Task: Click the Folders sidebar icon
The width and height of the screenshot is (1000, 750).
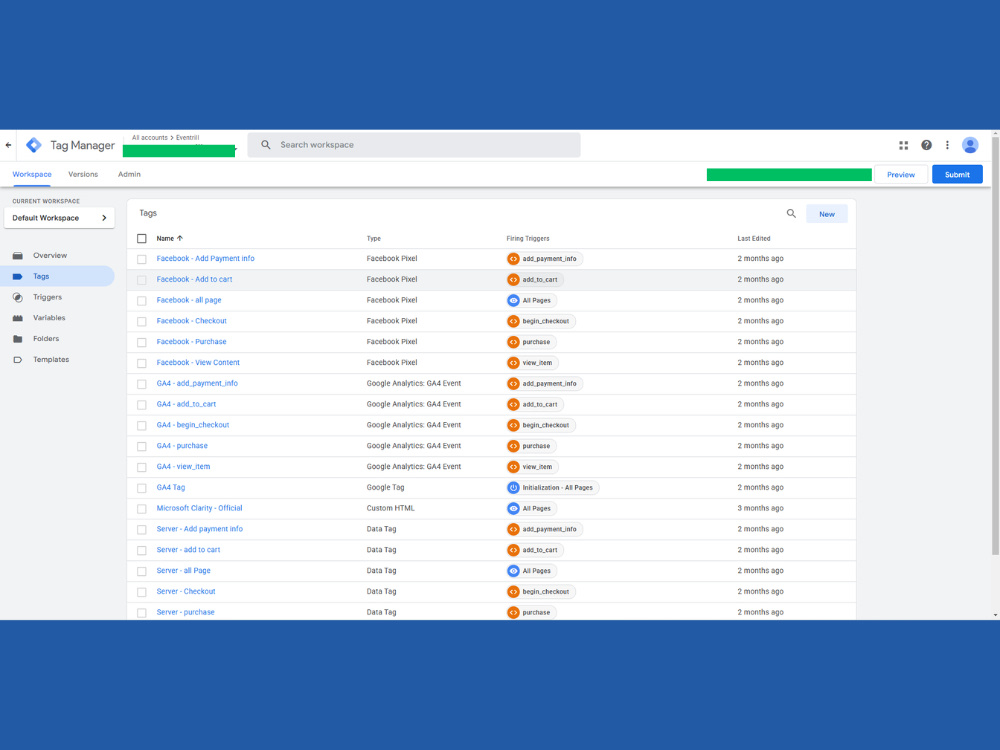Action: [18, 339]
